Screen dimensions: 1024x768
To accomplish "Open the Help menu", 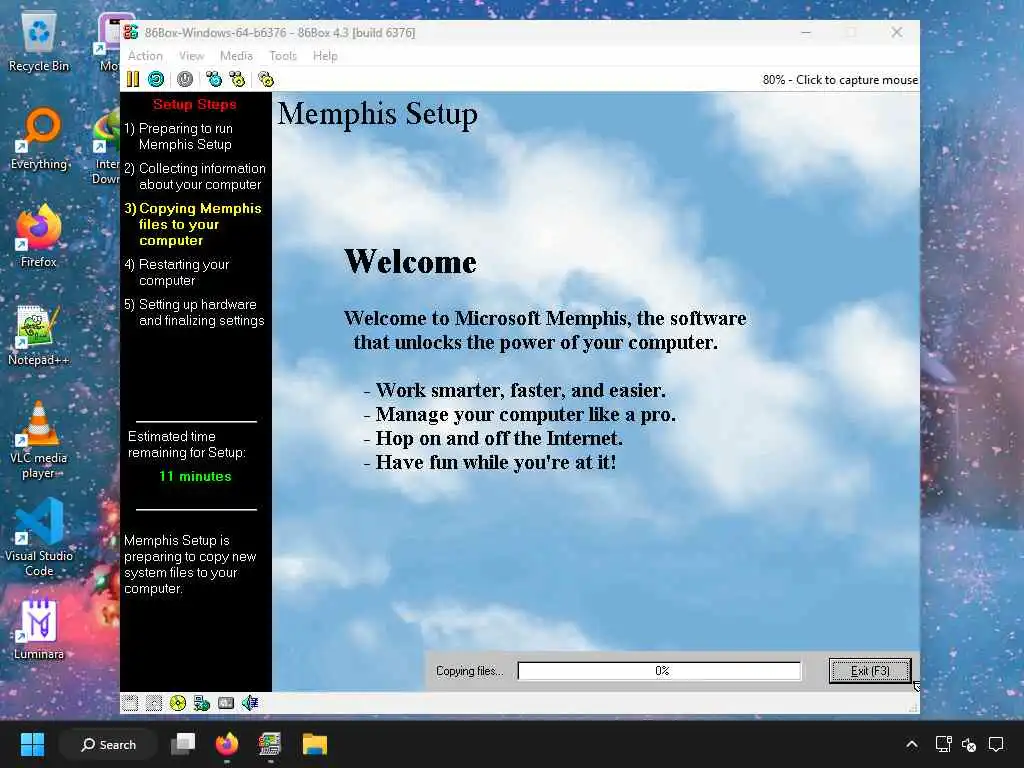I will click(x=325, y=56).
